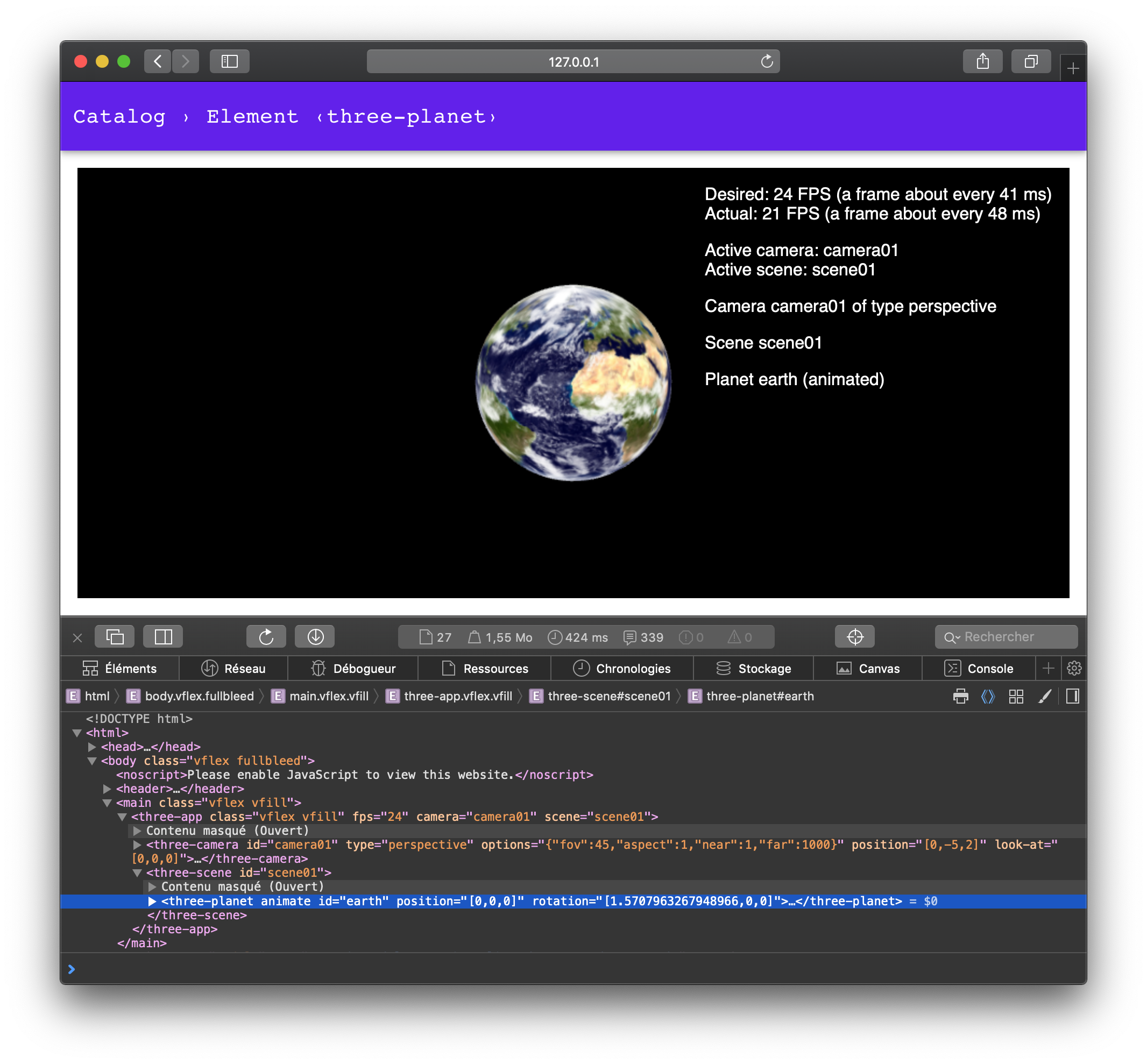Toggle the paint flashing brush icon

(x=1044, y=697)
